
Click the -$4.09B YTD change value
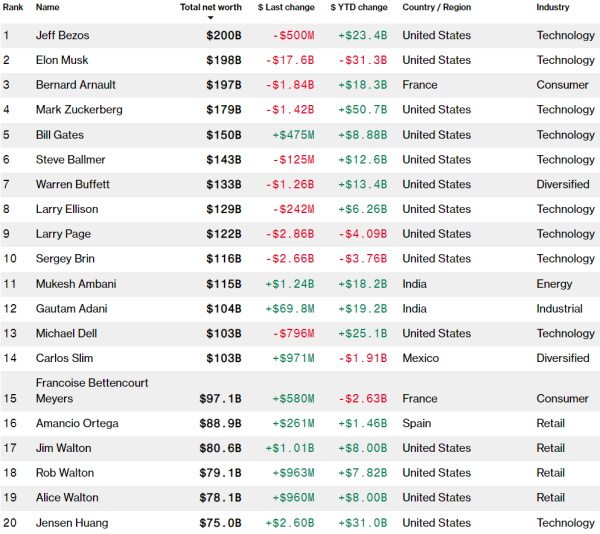point(363,234)
